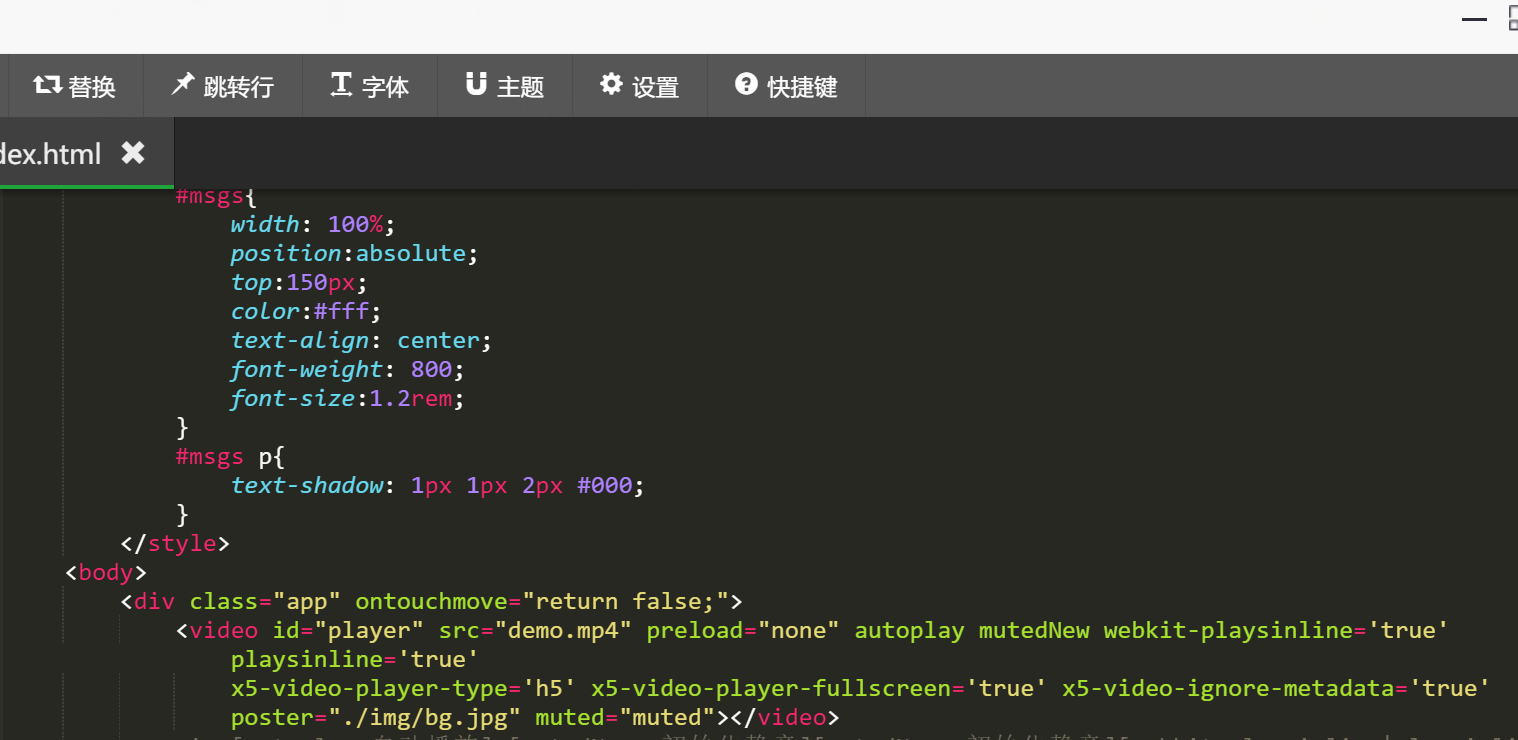
Task: Click the poster="./img/bg.jpg" attribute
Action: pos(375,718)
